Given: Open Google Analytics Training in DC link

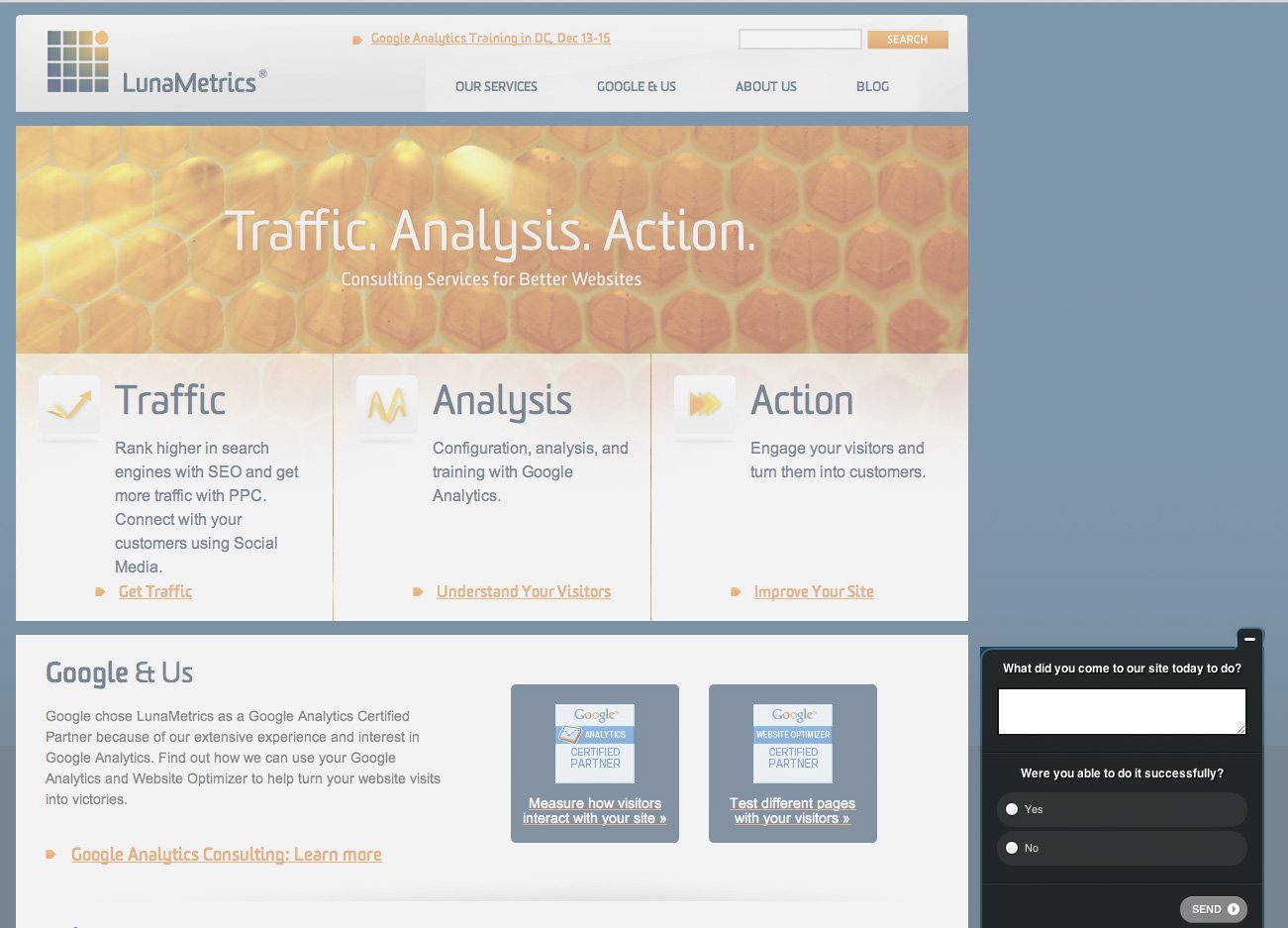Looking at the screenshot, I should [490, 39].
